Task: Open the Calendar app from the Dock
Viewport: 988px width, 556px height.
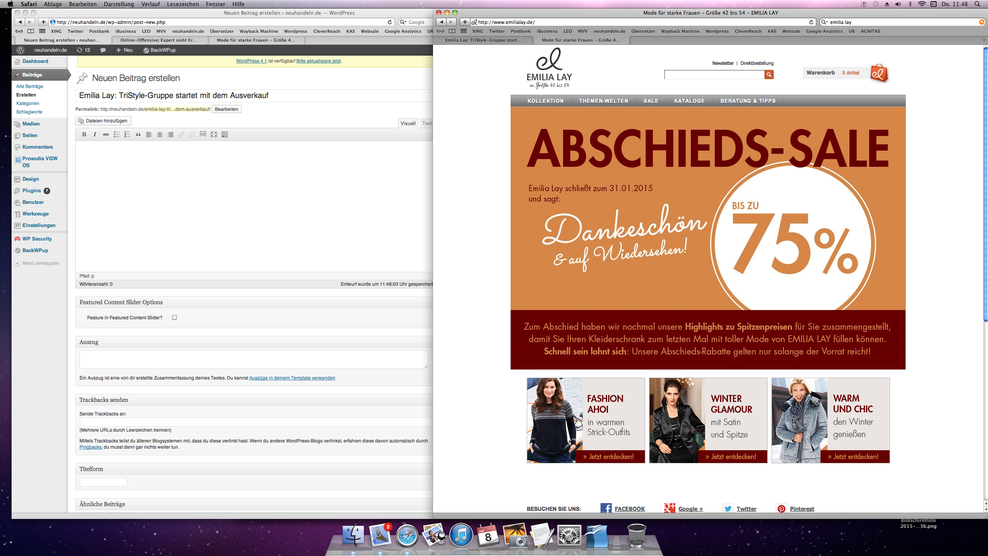Action: click(x=488, y=535)
